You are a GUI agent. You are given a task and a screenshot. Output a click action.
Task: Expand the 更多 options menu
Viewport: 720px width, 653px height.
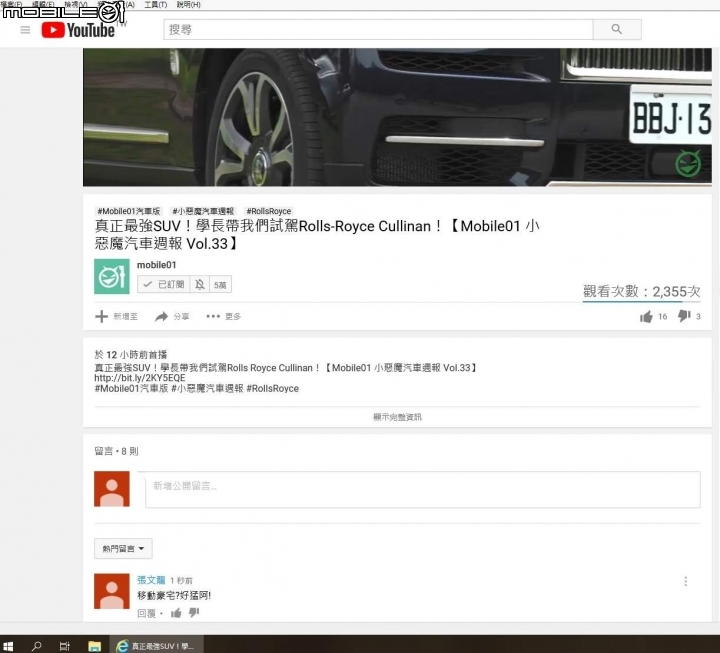(223, 316)
